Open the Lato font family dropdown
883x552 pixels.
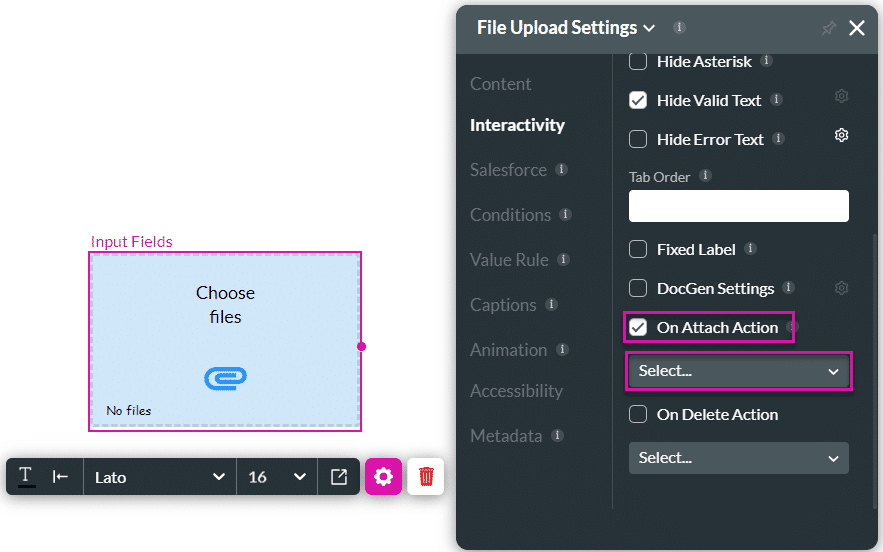coord(160,477)
